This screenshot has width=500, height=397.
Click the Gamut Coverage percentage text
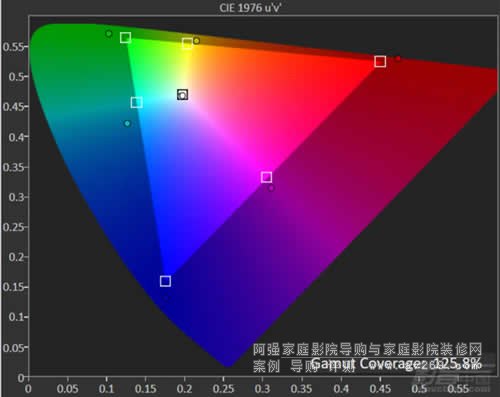point(397,363)
